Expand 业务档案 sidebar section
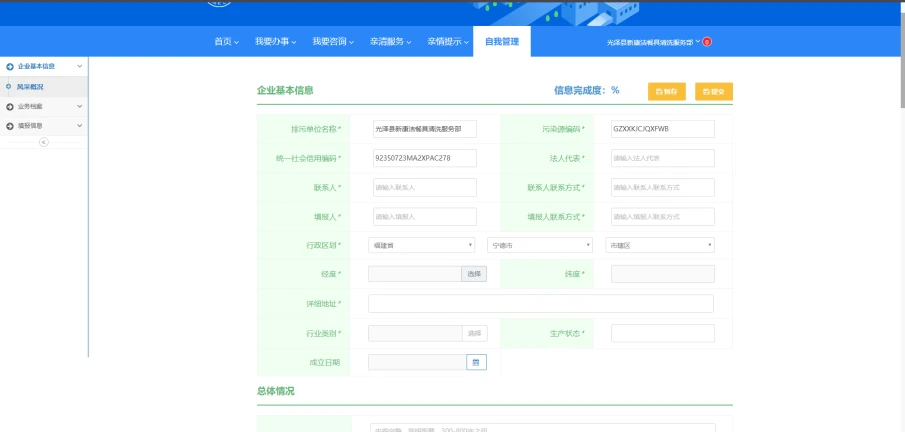 (x=43, y=106)
